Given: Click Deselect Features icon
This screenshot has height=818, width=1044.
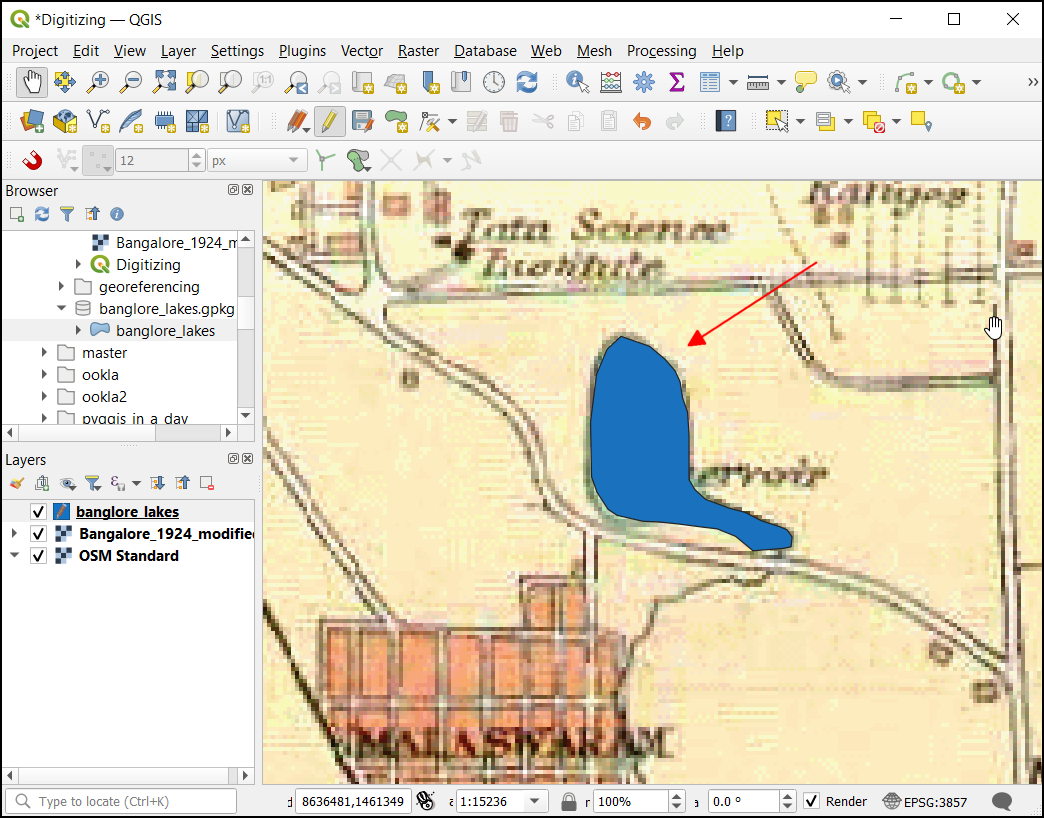Looking at the screenshot, I should [x=873, y=122].
